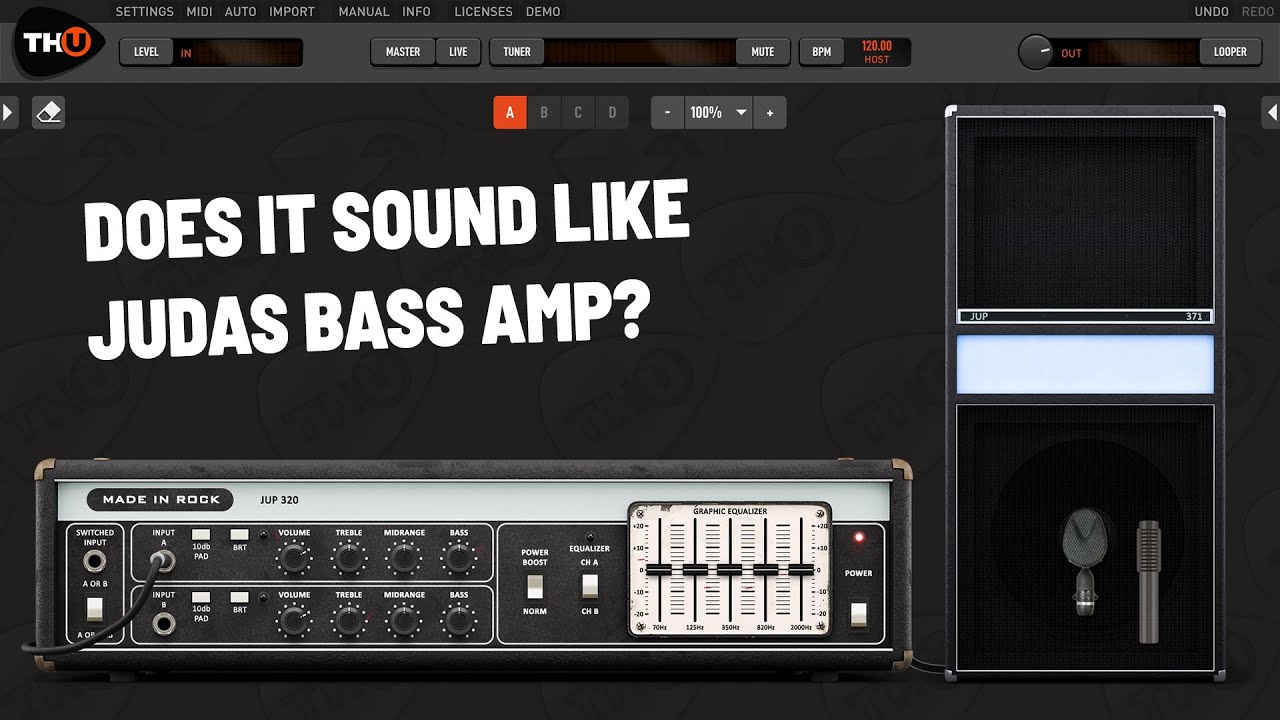Click the 820Hz equalizer slider
This screenshot has height=720, width=1280.
click(766, 569)
